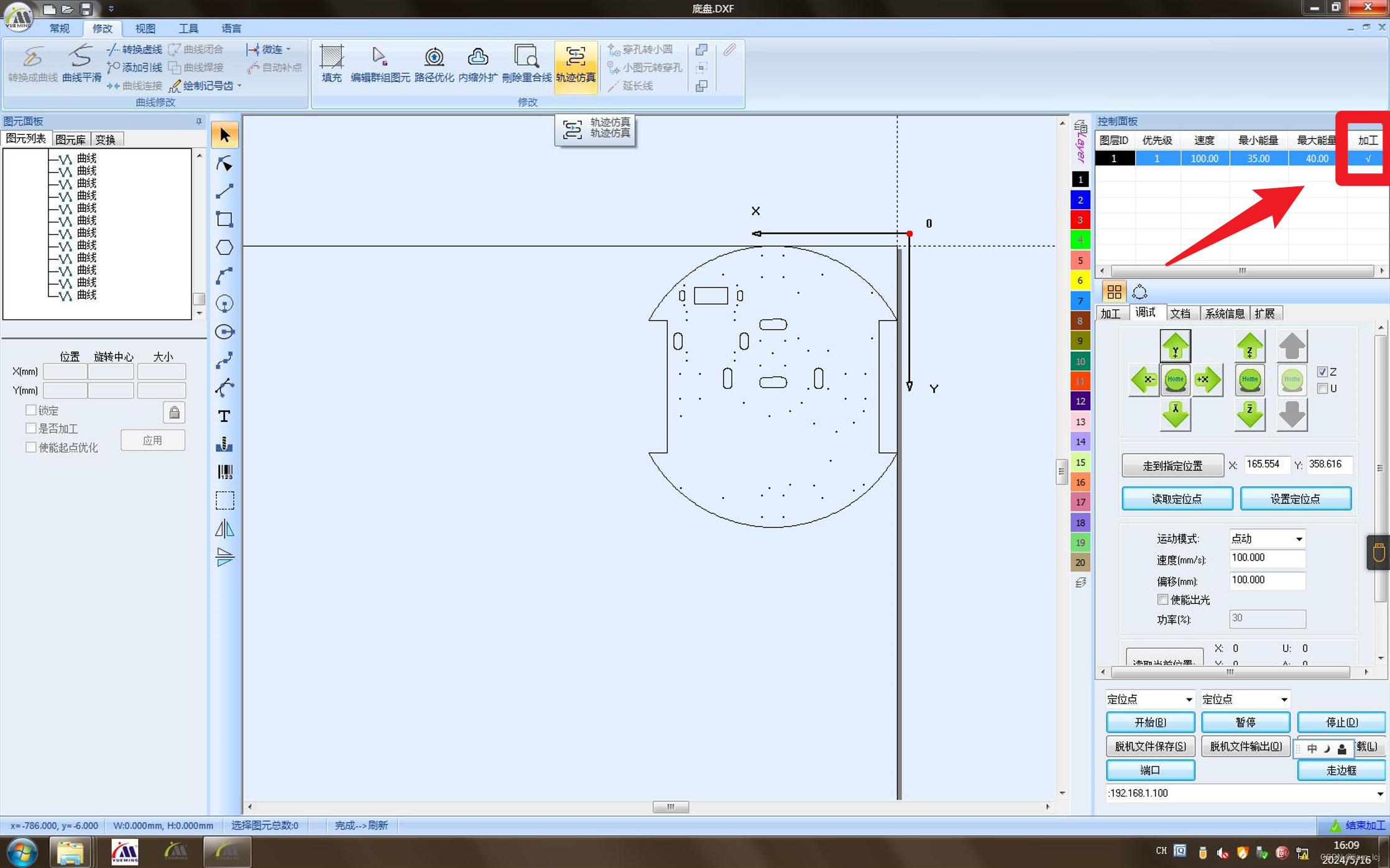Select the node edit tool
Screen dimensions: 1390x868
(224, 163)
